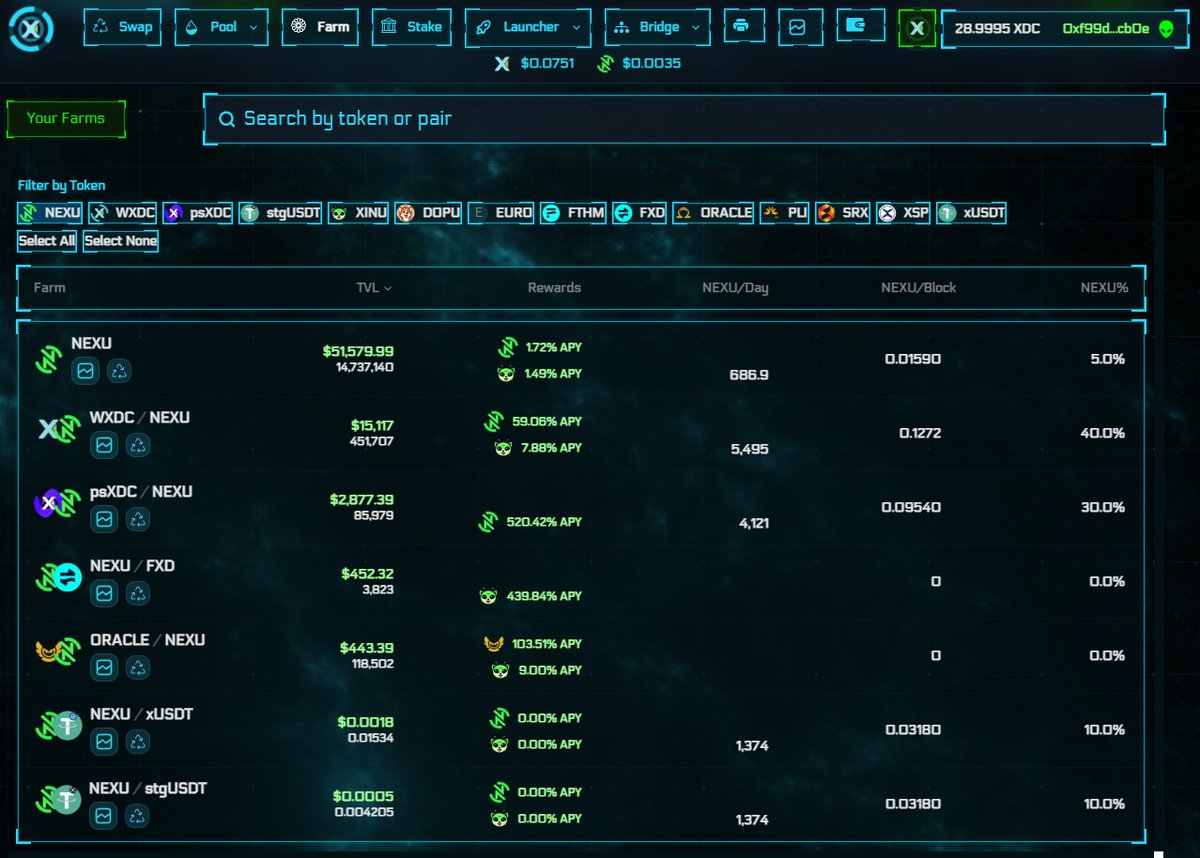Open the Farm page
Screen dimensions: 1200x858
click(320, 27)
